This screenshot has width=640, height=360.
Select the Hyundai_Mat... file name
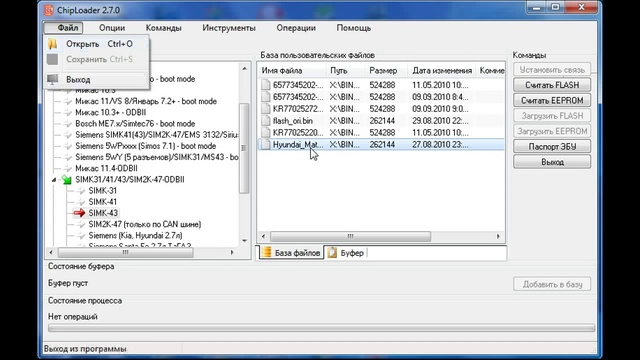tap(298, 144)
